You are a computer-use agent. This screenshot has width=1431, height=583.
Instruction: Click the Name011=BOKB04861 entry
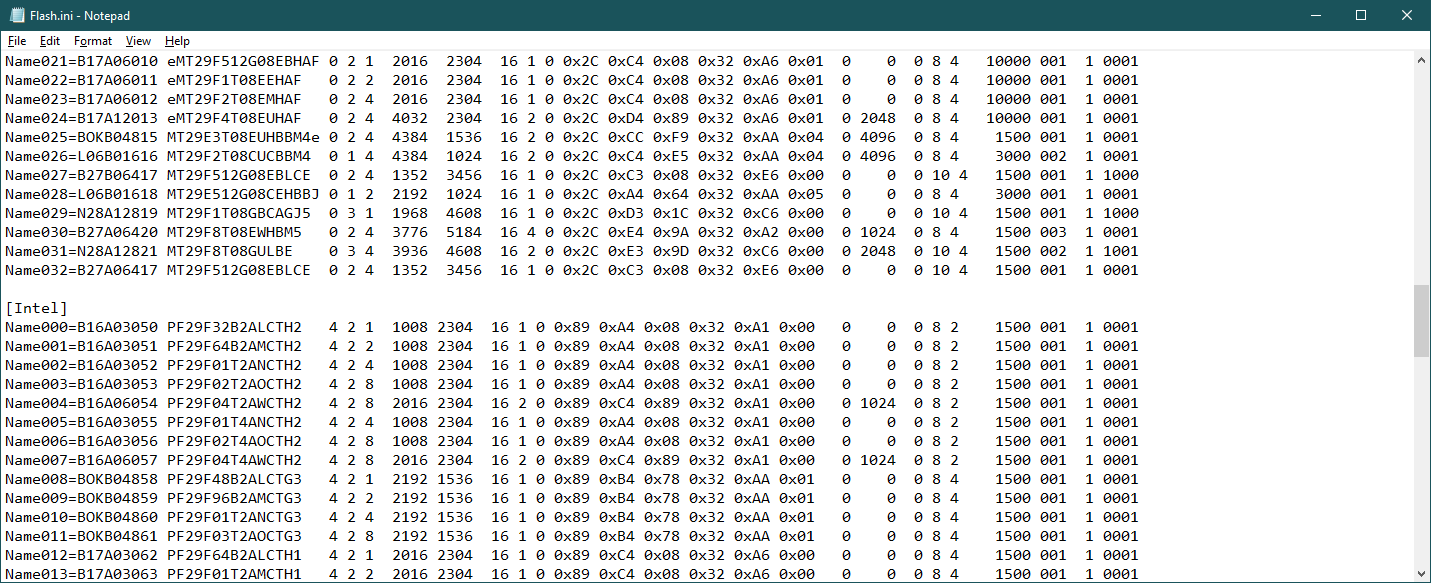point(81,536)
